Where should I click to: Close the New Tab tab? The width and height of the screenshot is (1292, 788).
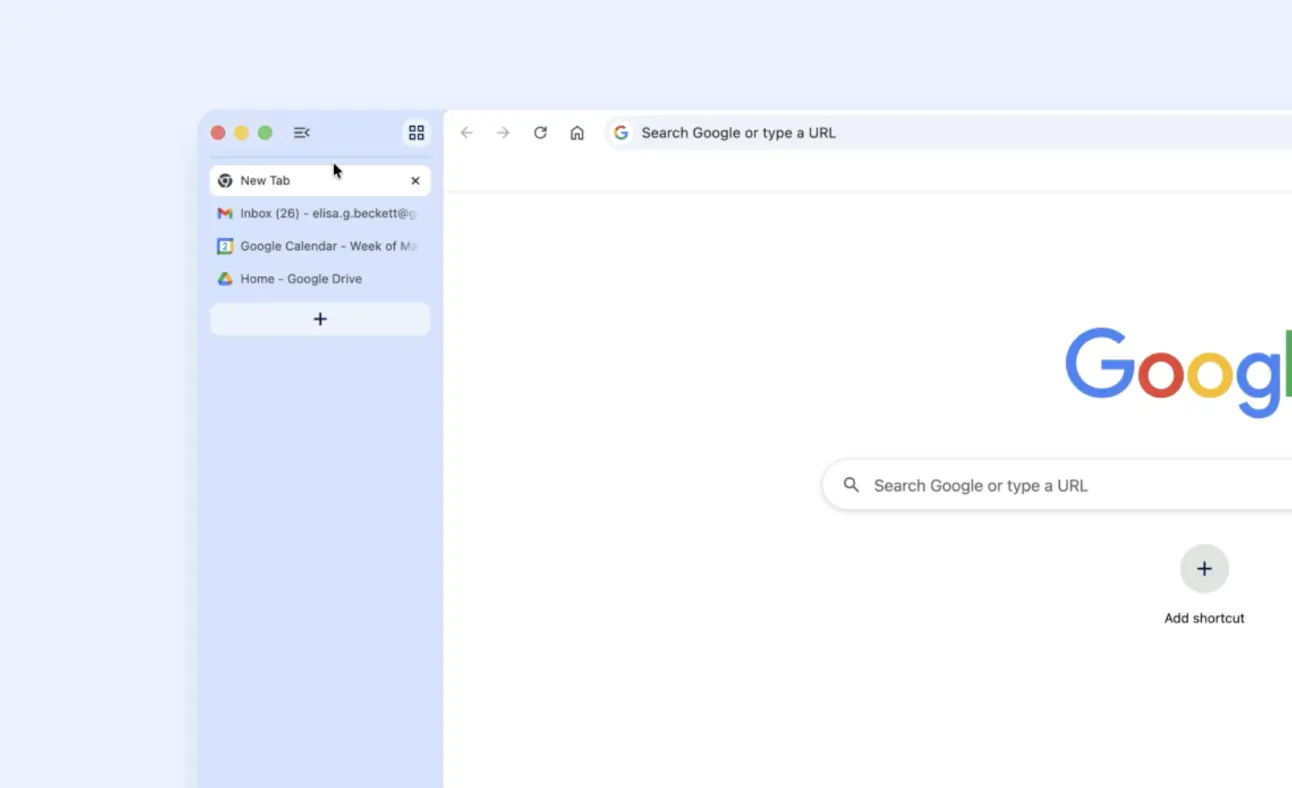(415, 181)
